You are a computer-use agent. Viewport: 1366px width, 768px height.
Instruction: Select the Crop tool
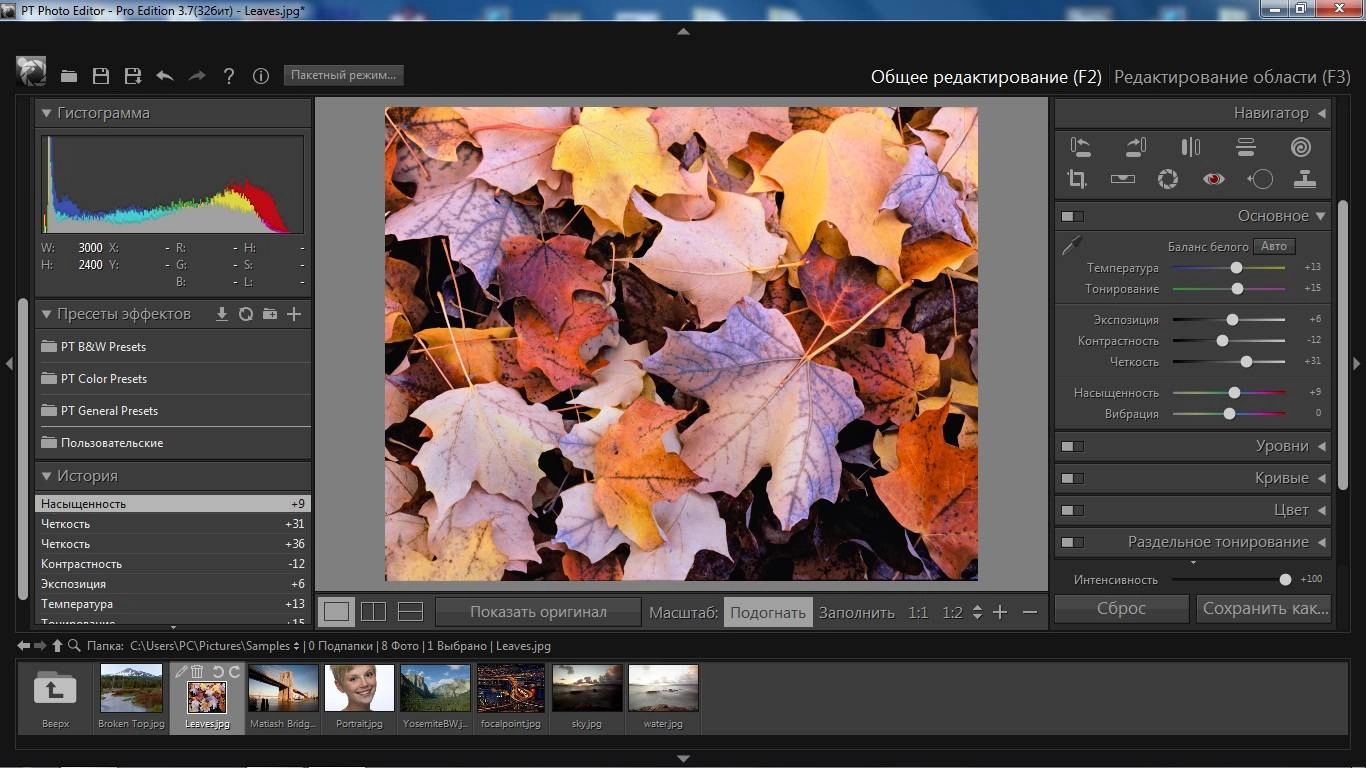point(1077,179)
